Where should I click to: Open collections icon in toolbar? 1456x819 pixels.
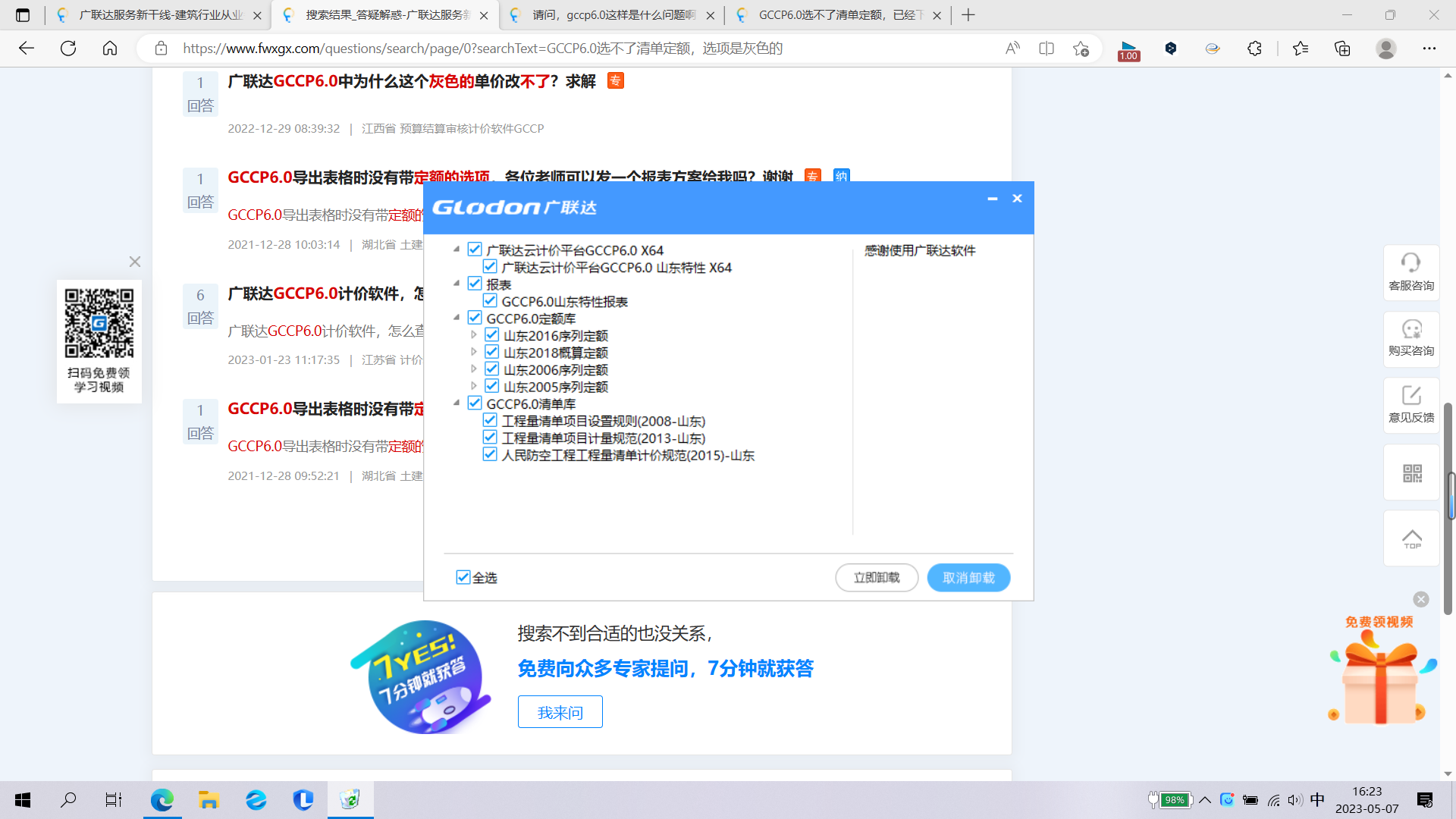point(1342,49)
